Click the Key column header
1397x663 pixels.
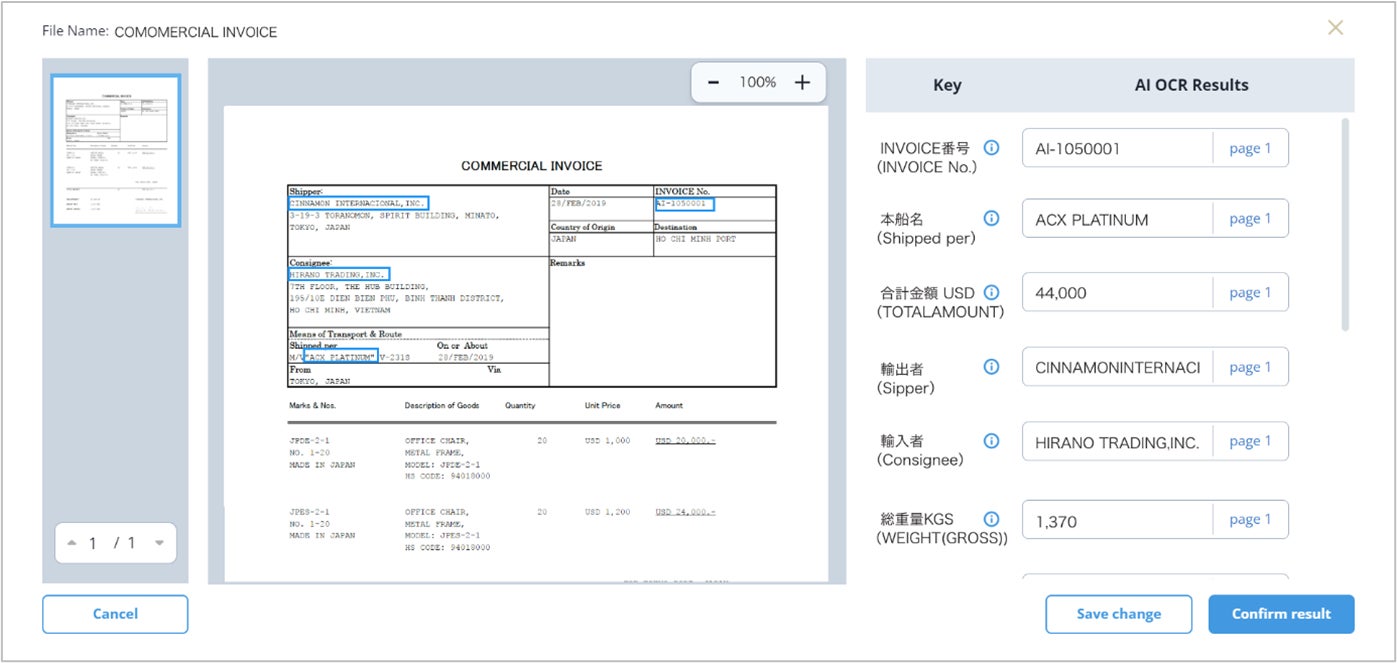pyautogui.click(x=947, y=85)
